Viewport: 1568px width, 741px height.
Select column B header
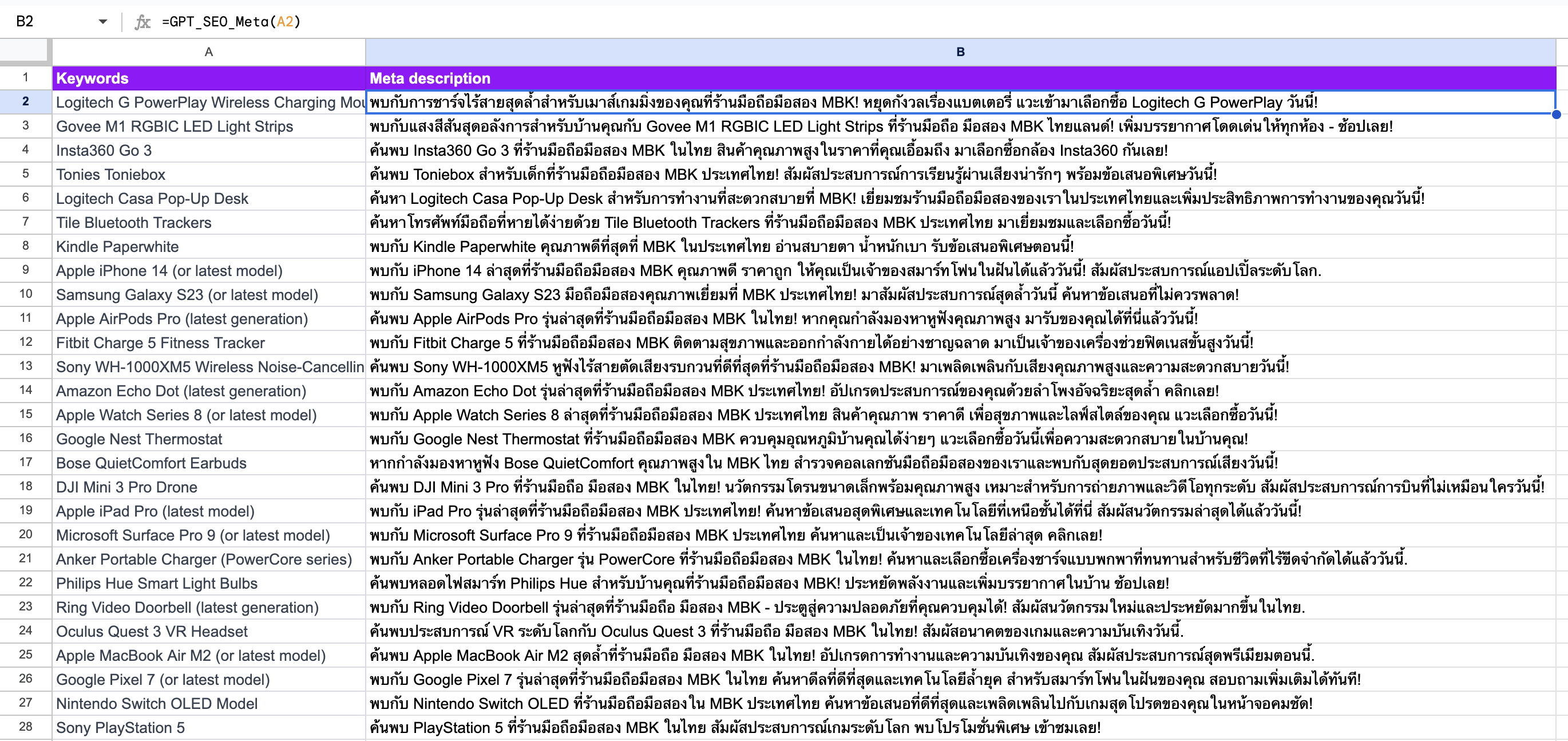click(x=960, y=52)
